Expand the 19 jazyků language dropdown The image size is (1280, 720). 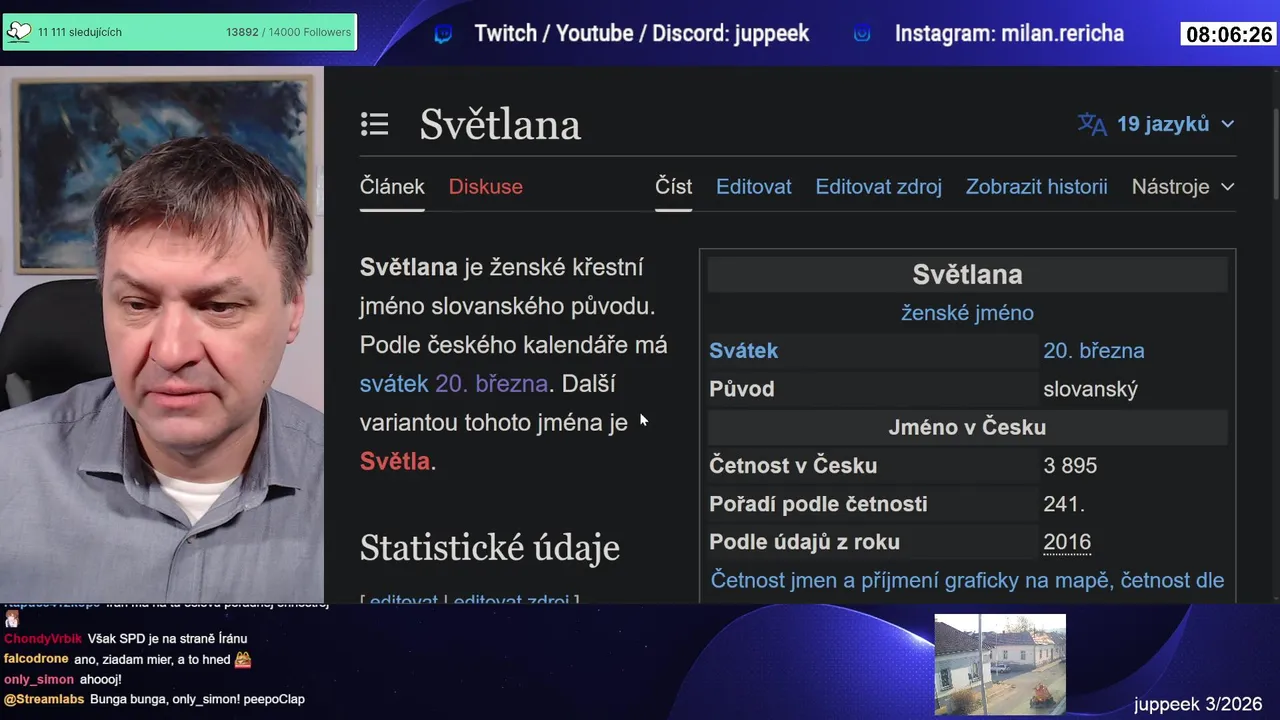point(1174,124)
